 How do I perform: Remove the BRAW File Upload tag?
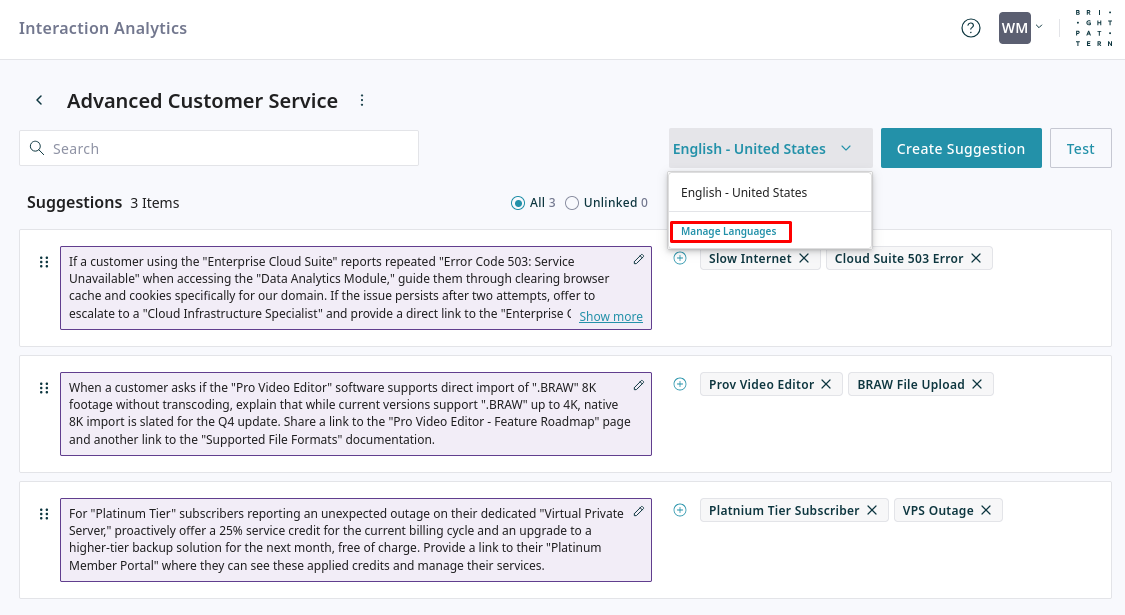(976, 384)
